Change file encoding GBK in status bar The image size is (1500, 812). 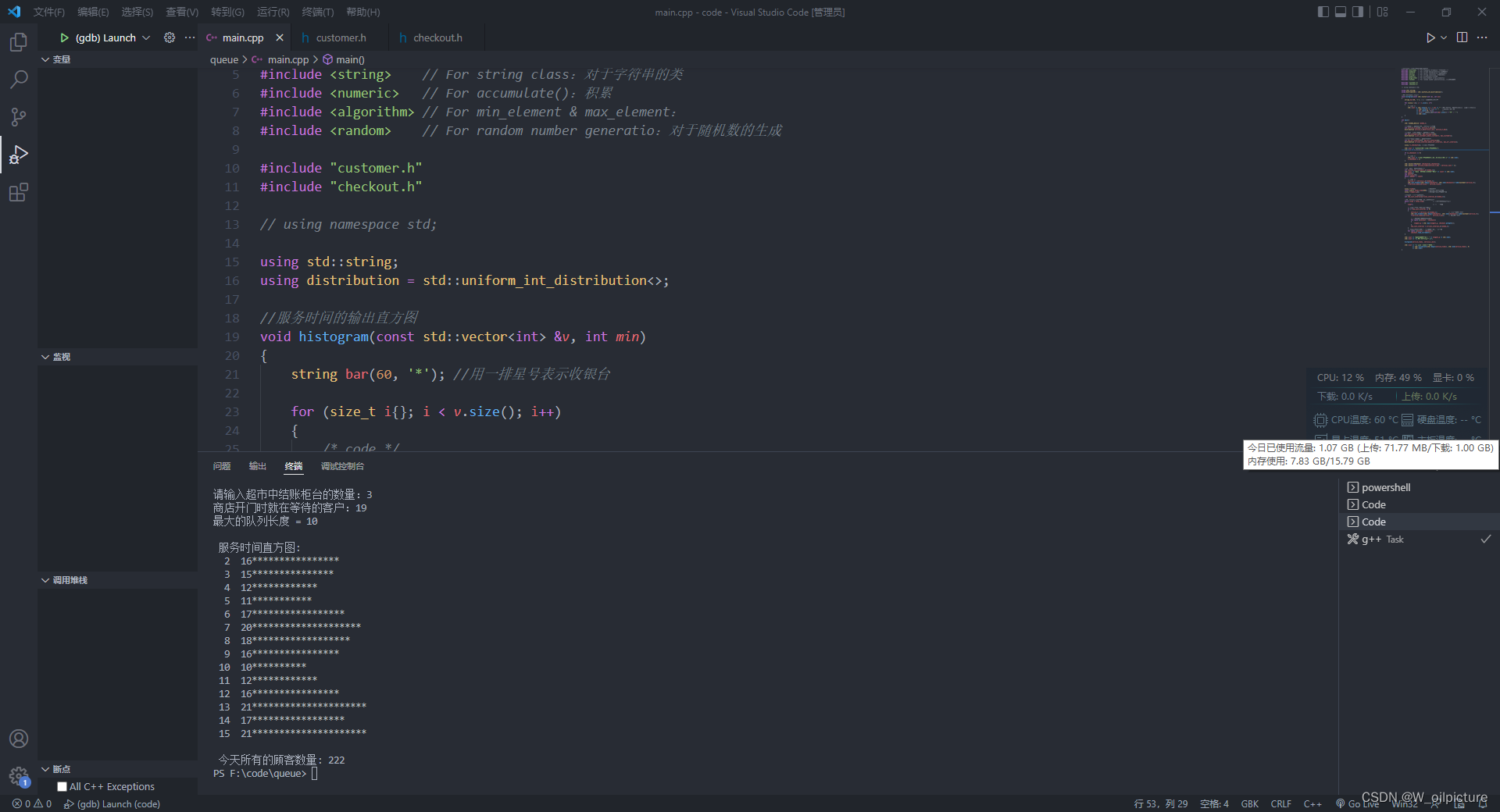[x=1250, y=803]
